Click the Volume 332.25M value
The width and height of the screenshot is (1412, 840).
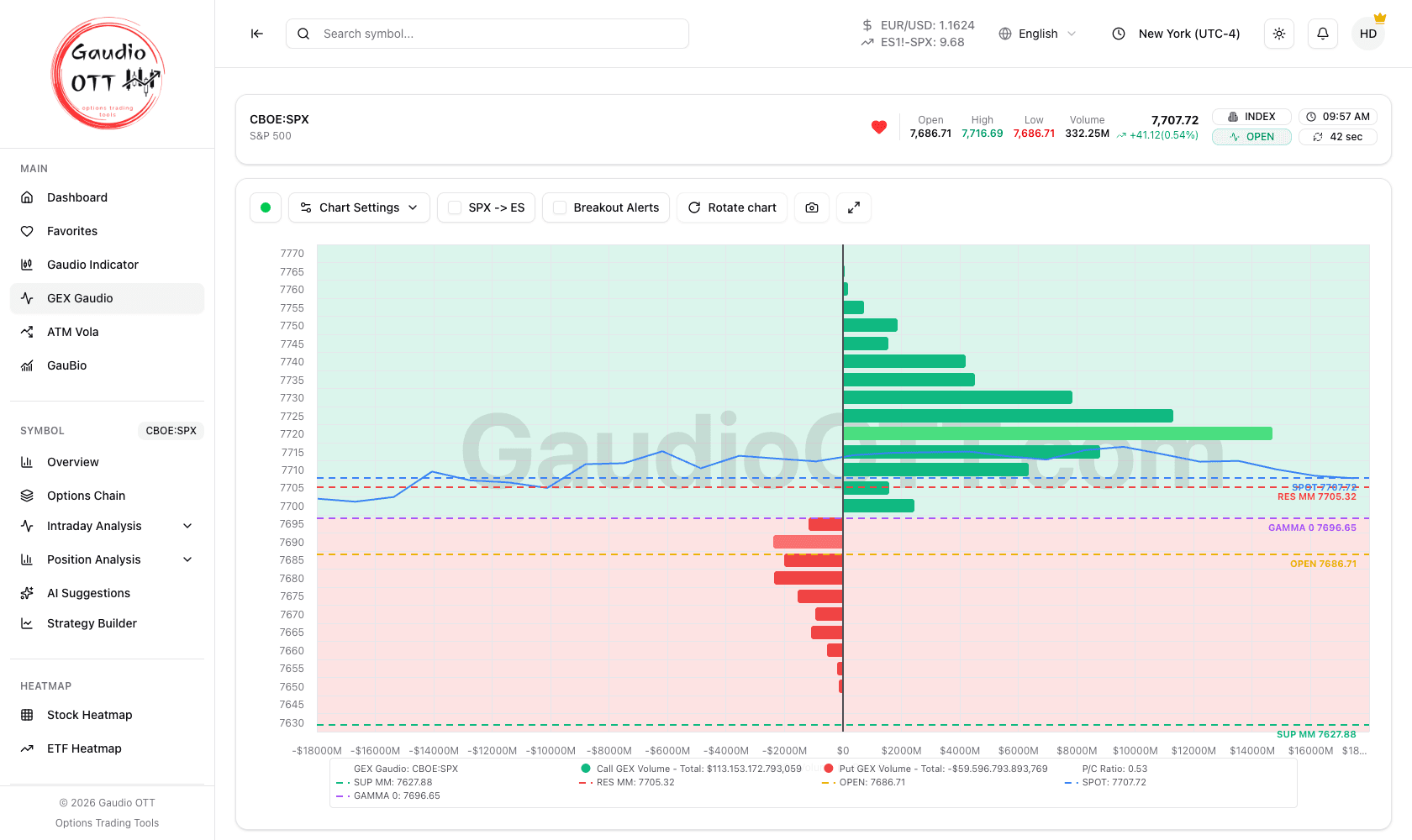coord(1088,134)
